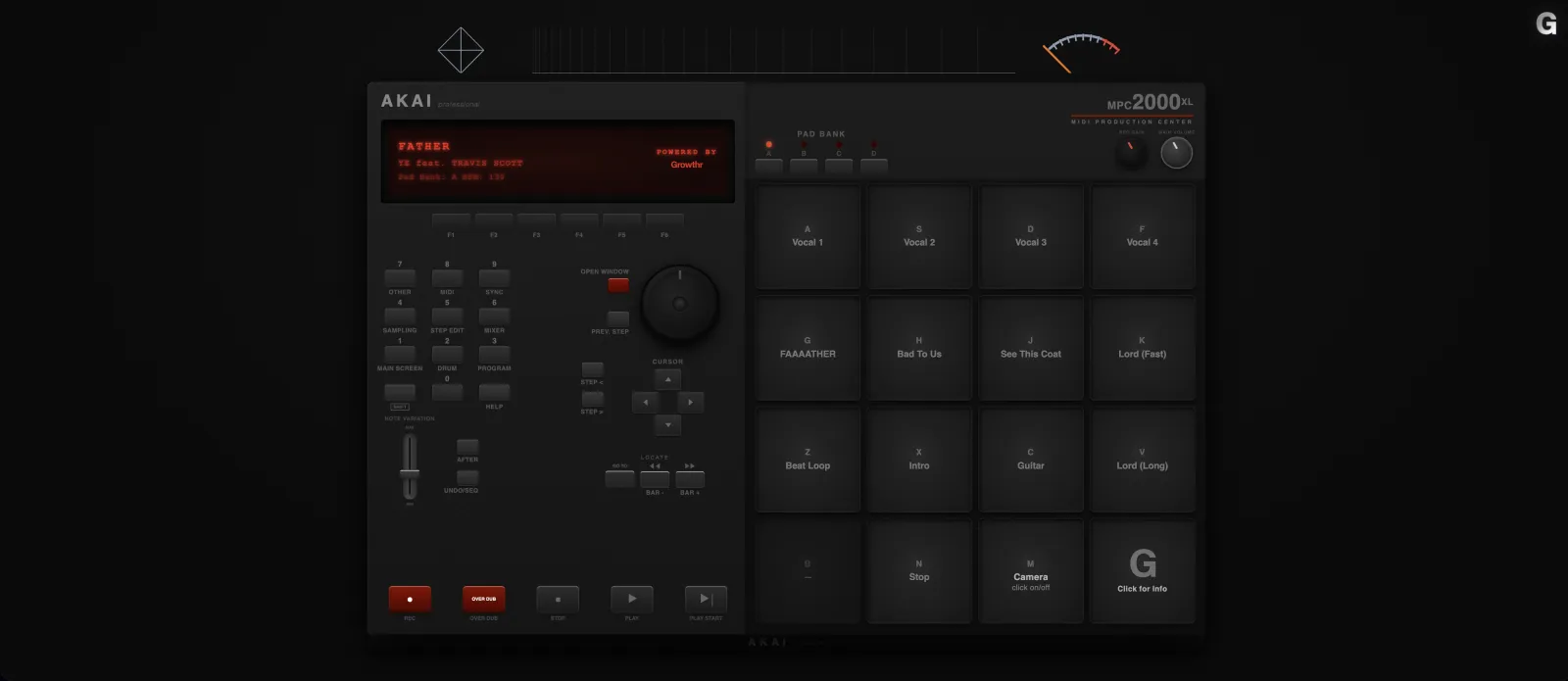Select pad bank B
The image size is (1568, 681).
tap(804, 166)
